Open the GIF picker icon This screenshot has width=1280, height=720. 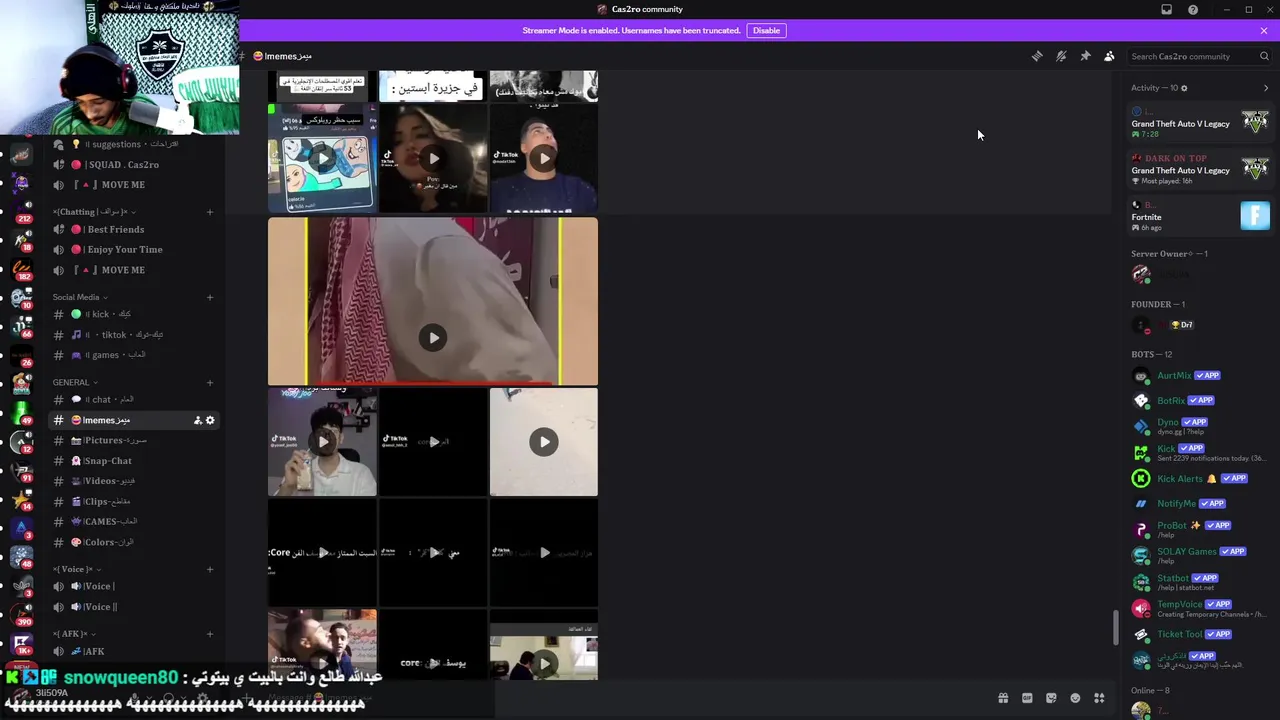[x=1027, y=698]
